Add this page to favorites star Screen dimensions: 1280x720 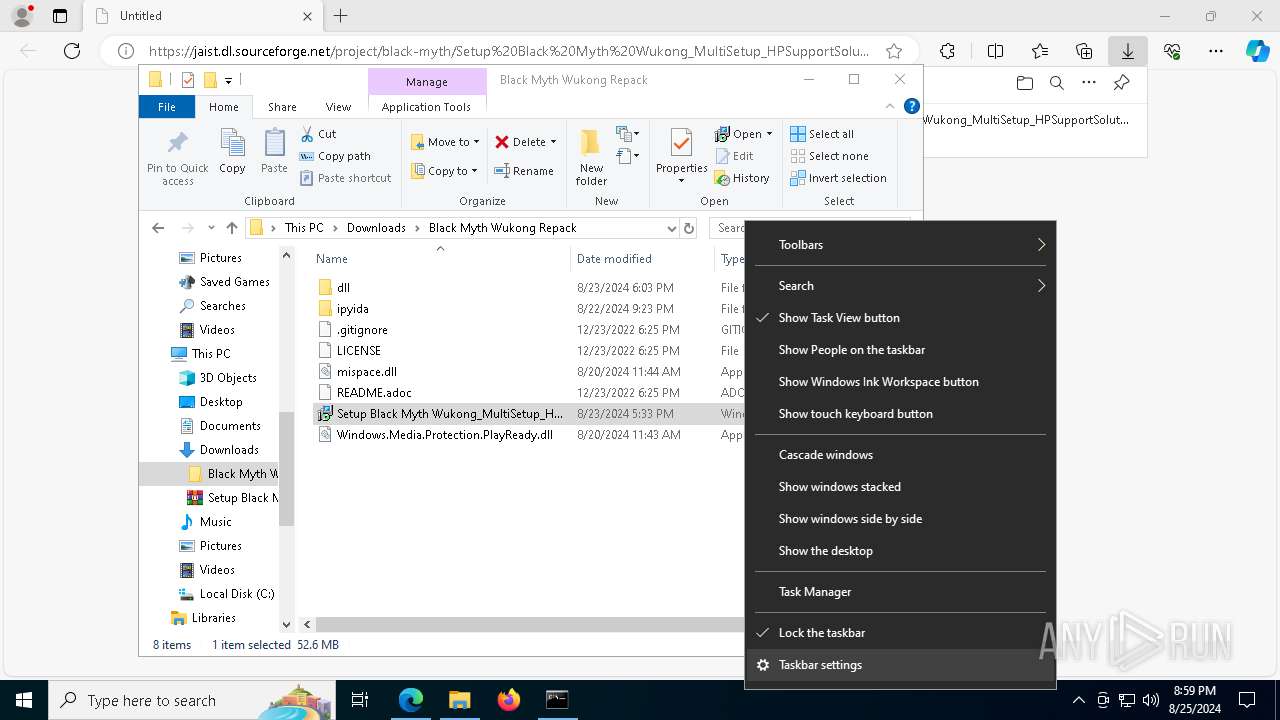[x=894, y=51]
